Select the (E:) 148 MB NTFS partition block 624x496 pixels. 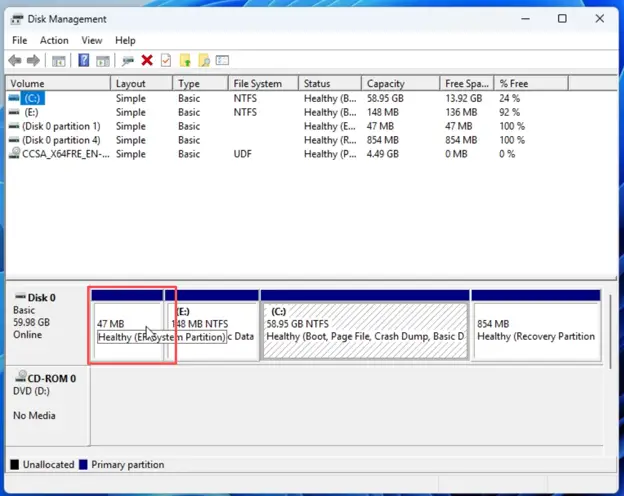tap(212, 326)
